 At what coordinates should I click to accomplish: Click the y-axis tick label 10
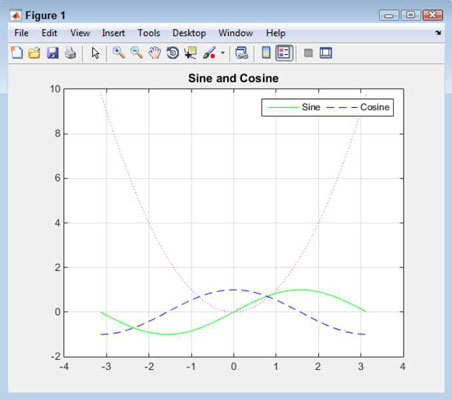(55, 89)
